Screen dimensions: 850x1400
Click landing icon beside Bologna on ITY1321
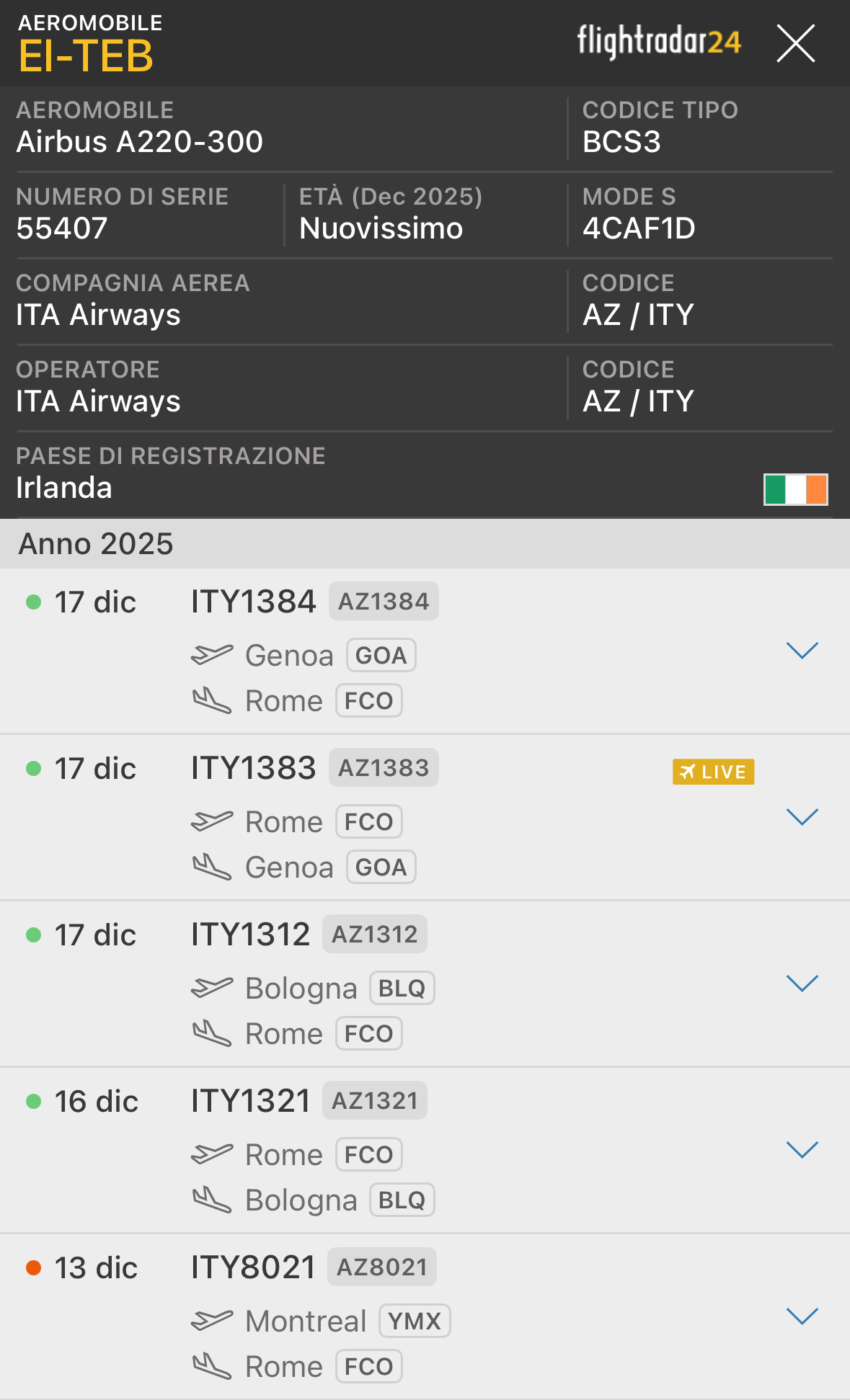(x=212, y=1200)
